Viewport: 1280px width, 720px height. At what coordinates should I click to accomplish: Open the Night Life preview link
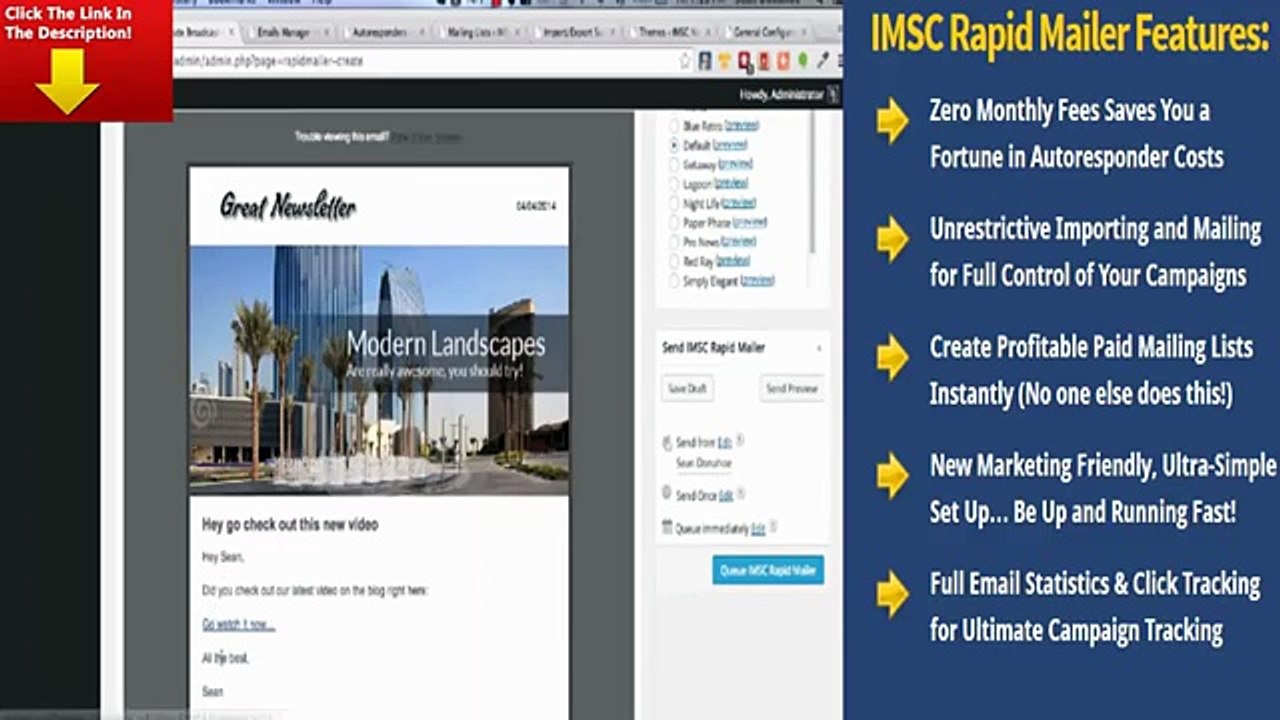point(738,203)
